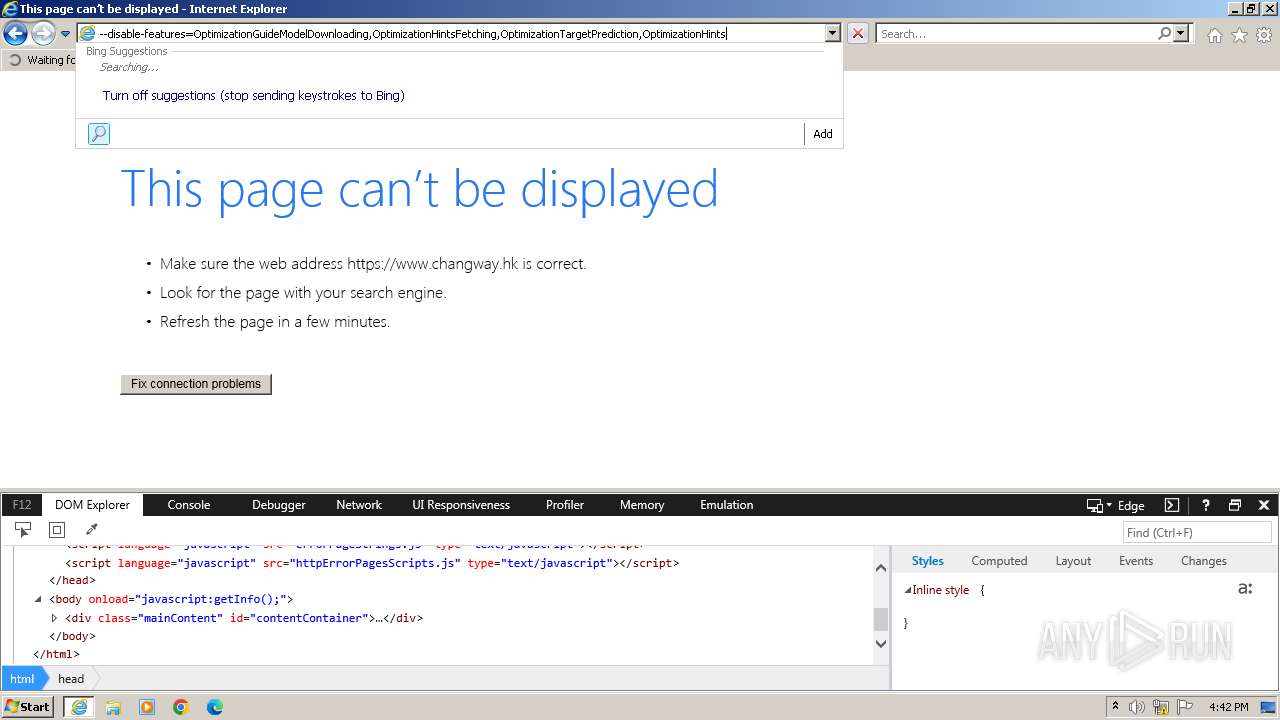Screen dimensions: 1280x720
Task: Activate the Select element tool icon
Action: tap(23, 530)
